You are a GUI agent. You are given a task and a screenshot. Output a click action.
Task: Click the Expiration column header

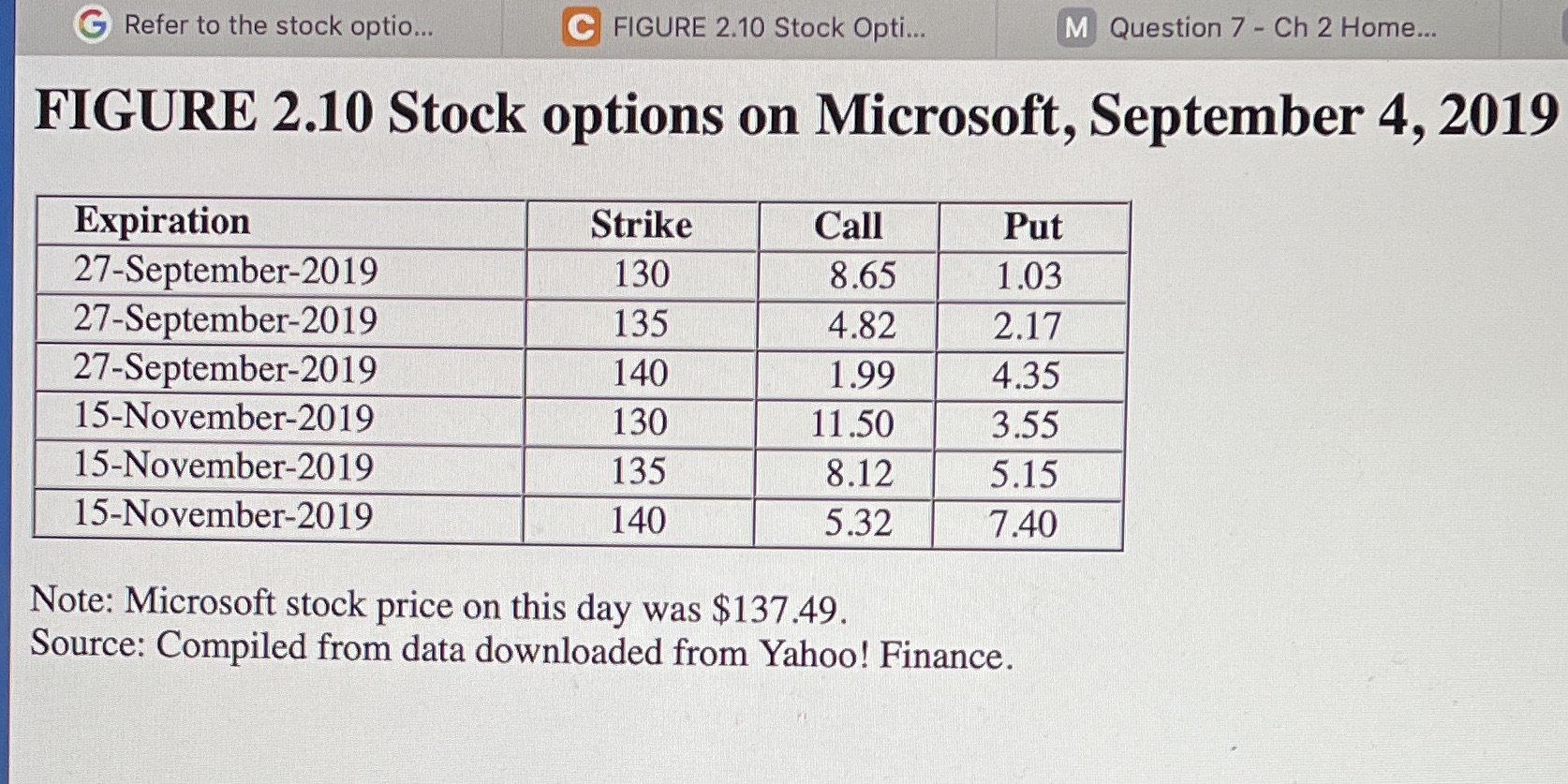click(281, 223)
